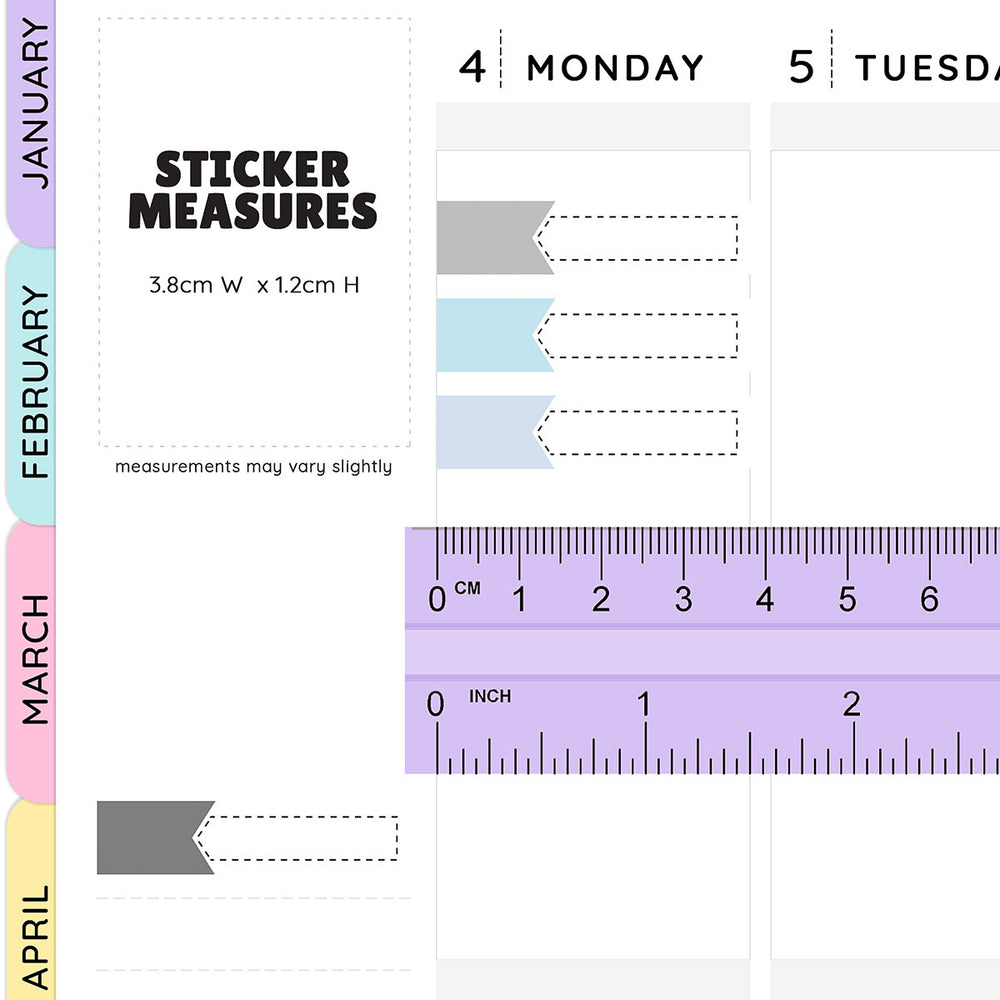The height and width of the screenshot is (1000, 1000).
Task: Click the TUESDAY column header
Action: click(926, 68)
